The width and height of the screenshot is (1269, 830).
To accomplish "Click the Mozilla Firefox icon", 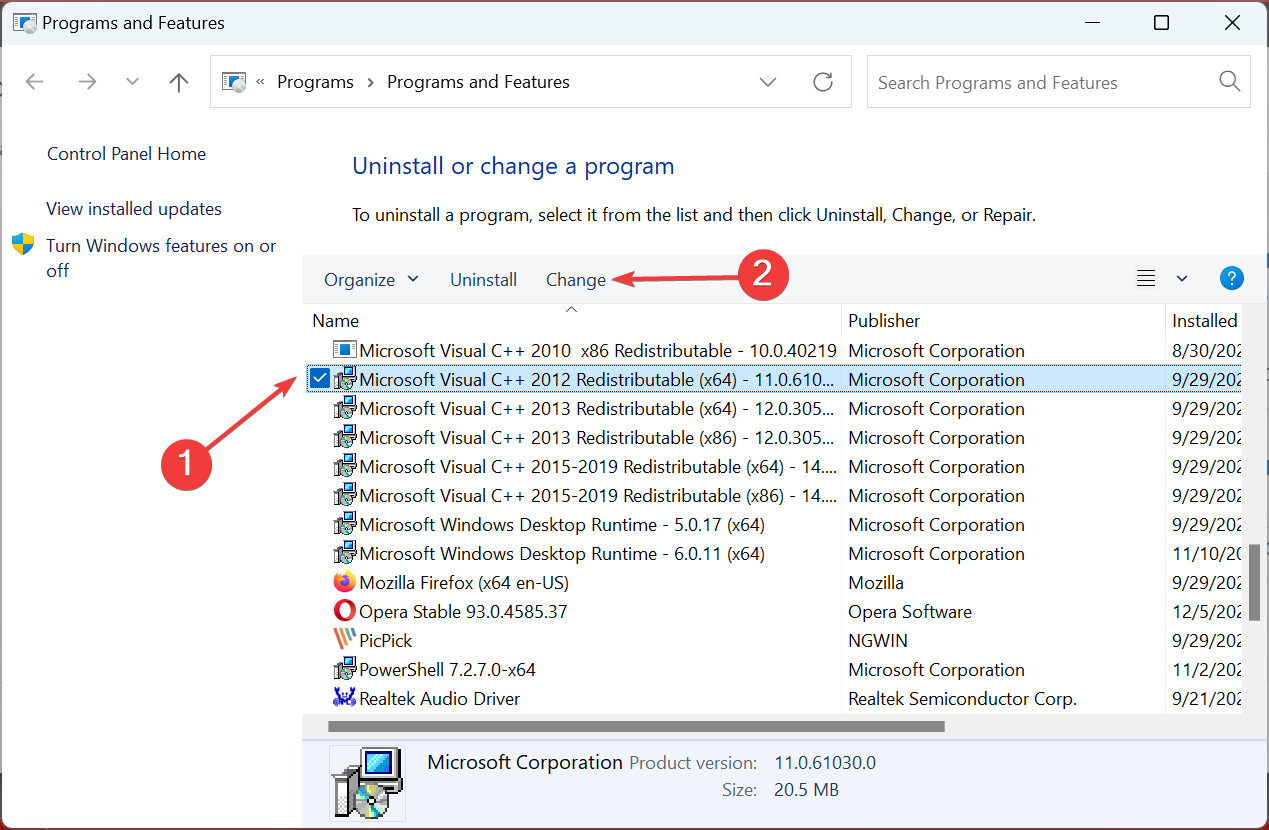I will (344, 582).
